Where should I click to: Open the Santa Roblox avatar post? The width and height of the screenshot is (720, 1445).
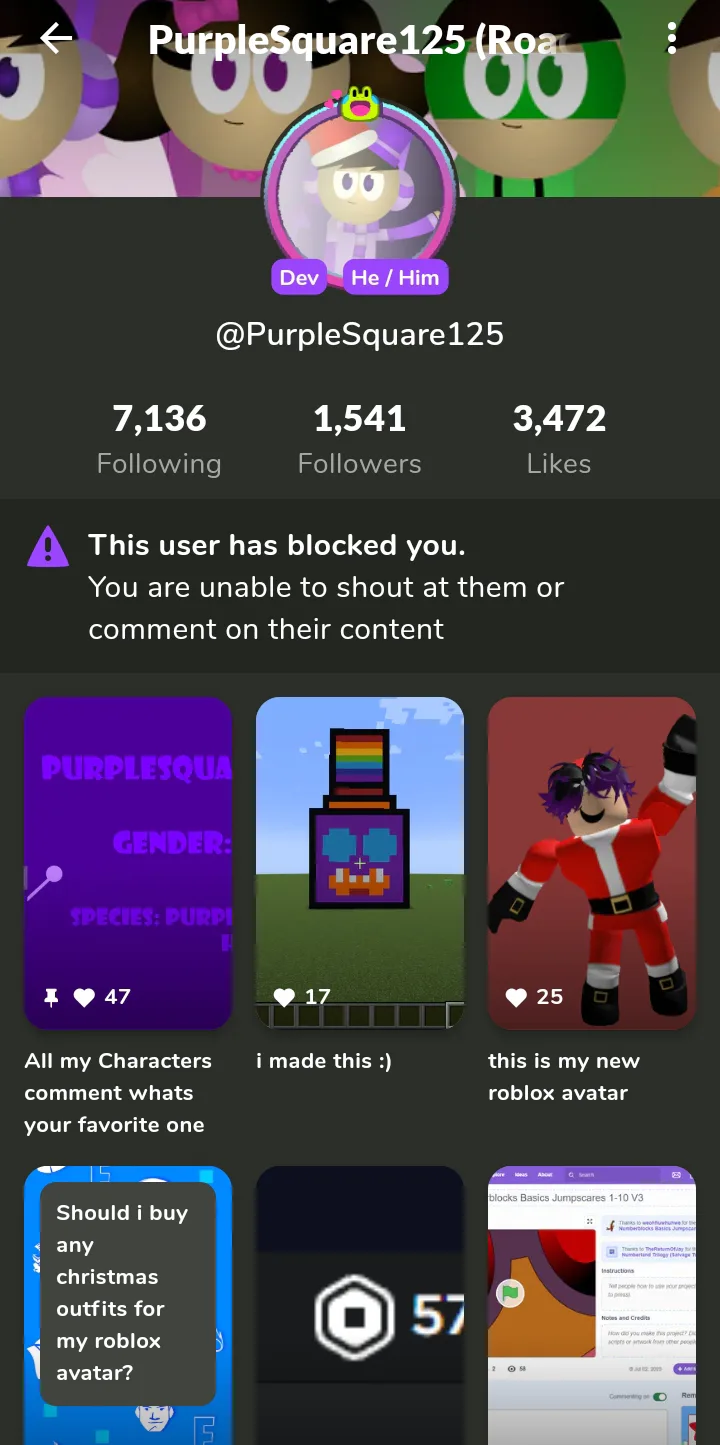[x=592, y=863]
